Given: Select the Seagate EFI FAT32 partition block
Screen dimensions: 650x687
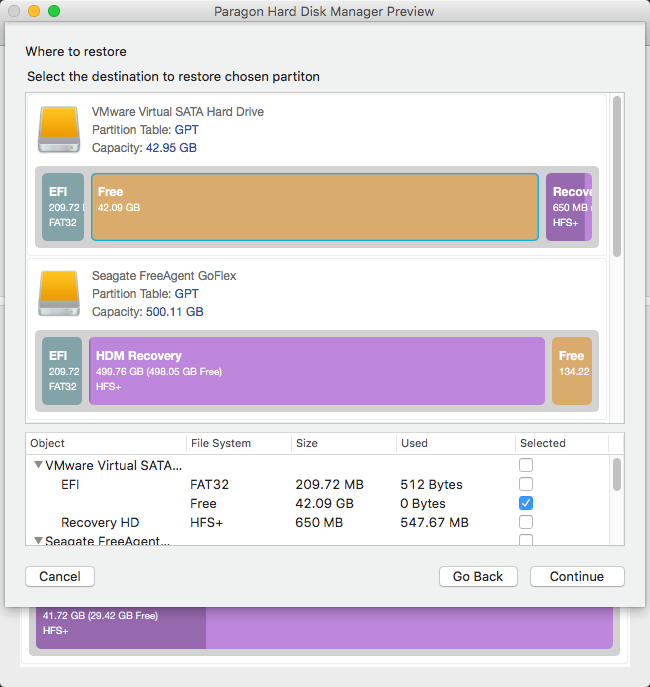Looking at the screenshot, I should [x=62, y=371].
